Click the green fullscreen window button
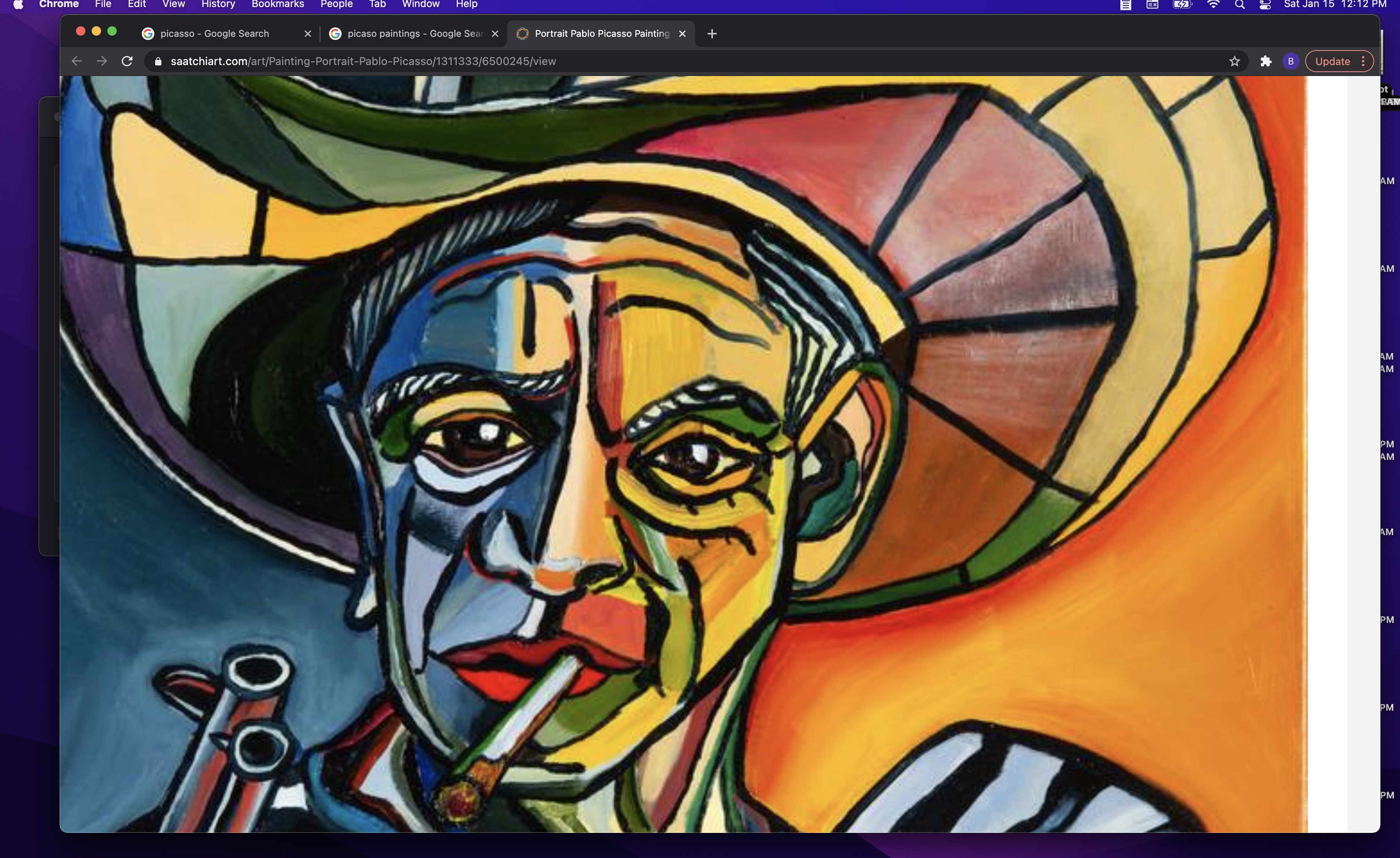Image resolution: width=1400 pixels, height=858 pixels. click(112, 31)
